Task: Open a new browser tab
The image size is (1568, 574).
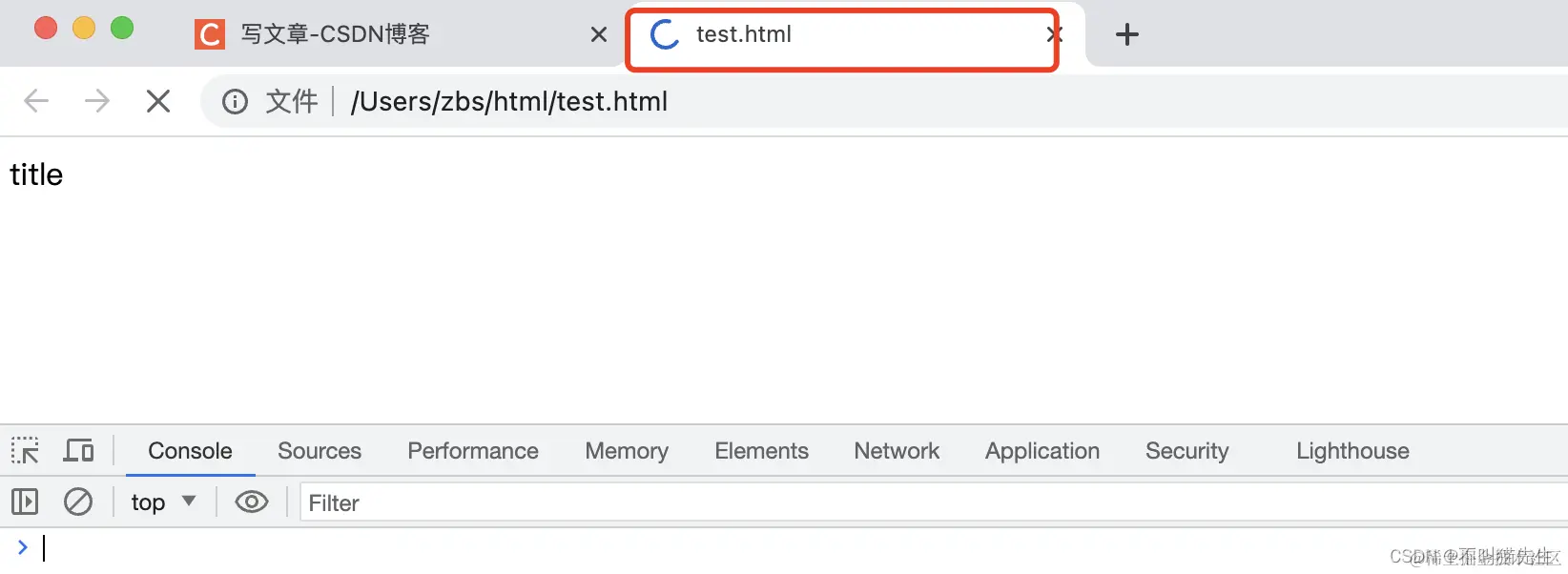Action: (1127, 34)
